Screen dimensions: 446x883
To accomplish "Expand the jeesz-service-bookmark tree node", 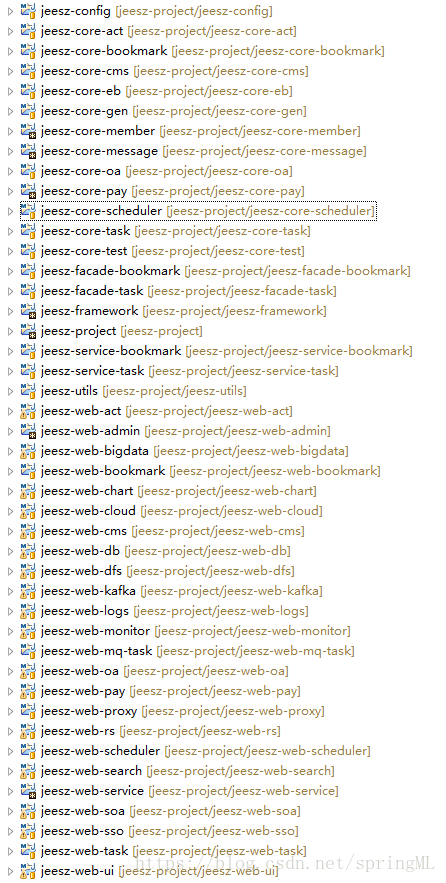I will 10,351.
